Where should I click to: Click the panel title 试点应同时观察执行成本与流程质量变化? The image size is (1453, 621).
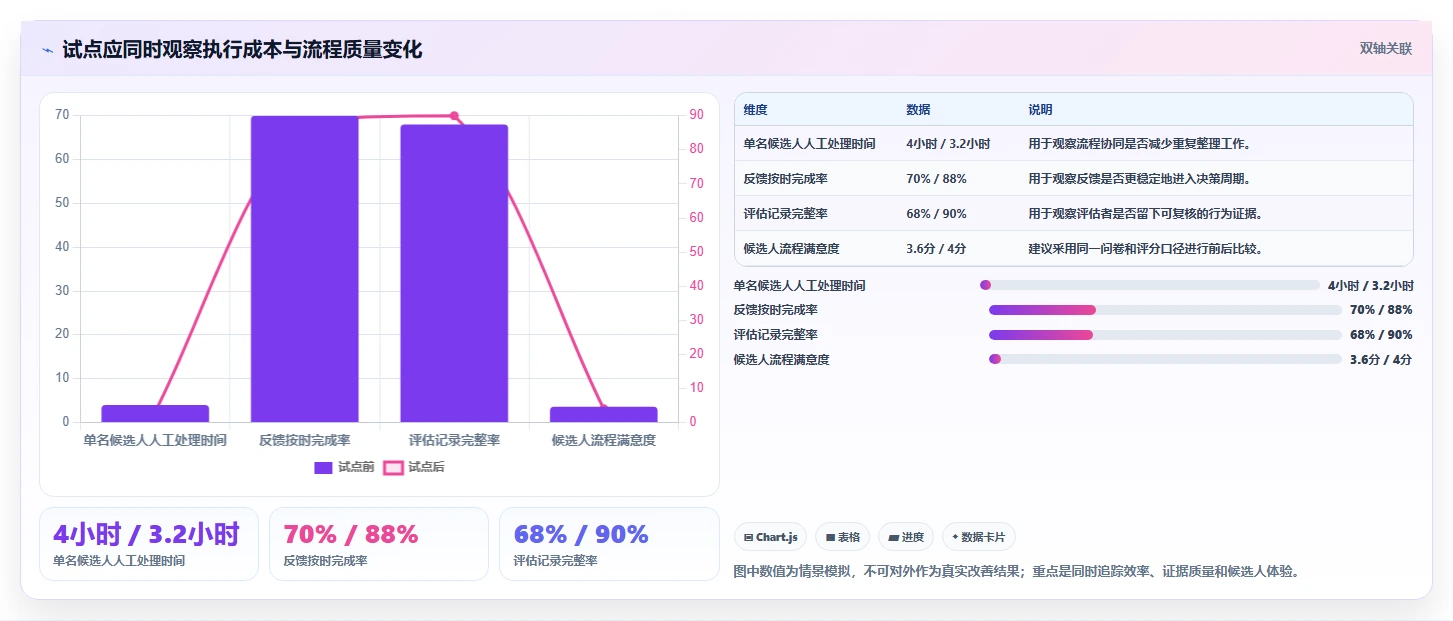242,49
